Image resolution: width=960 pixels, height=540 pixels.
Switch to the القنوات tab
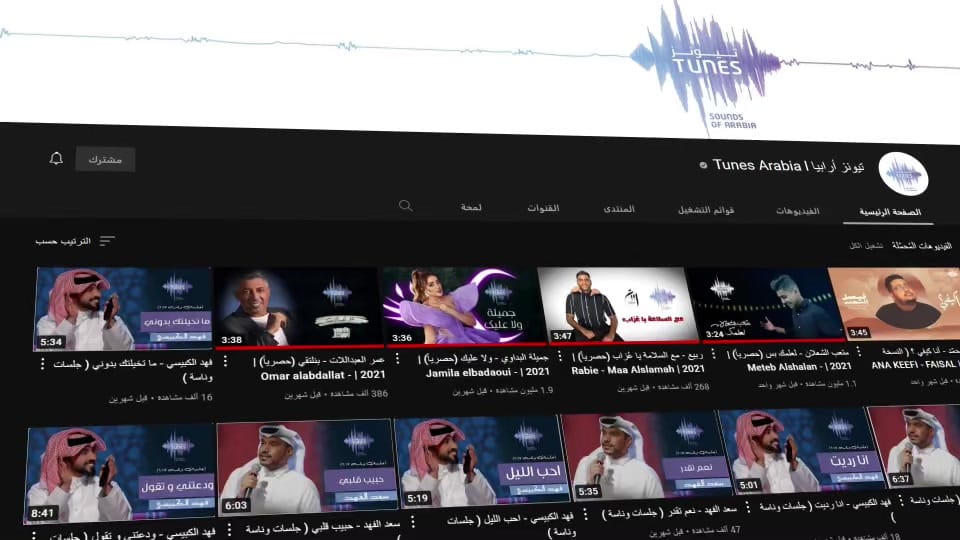(x=543, y=208)
